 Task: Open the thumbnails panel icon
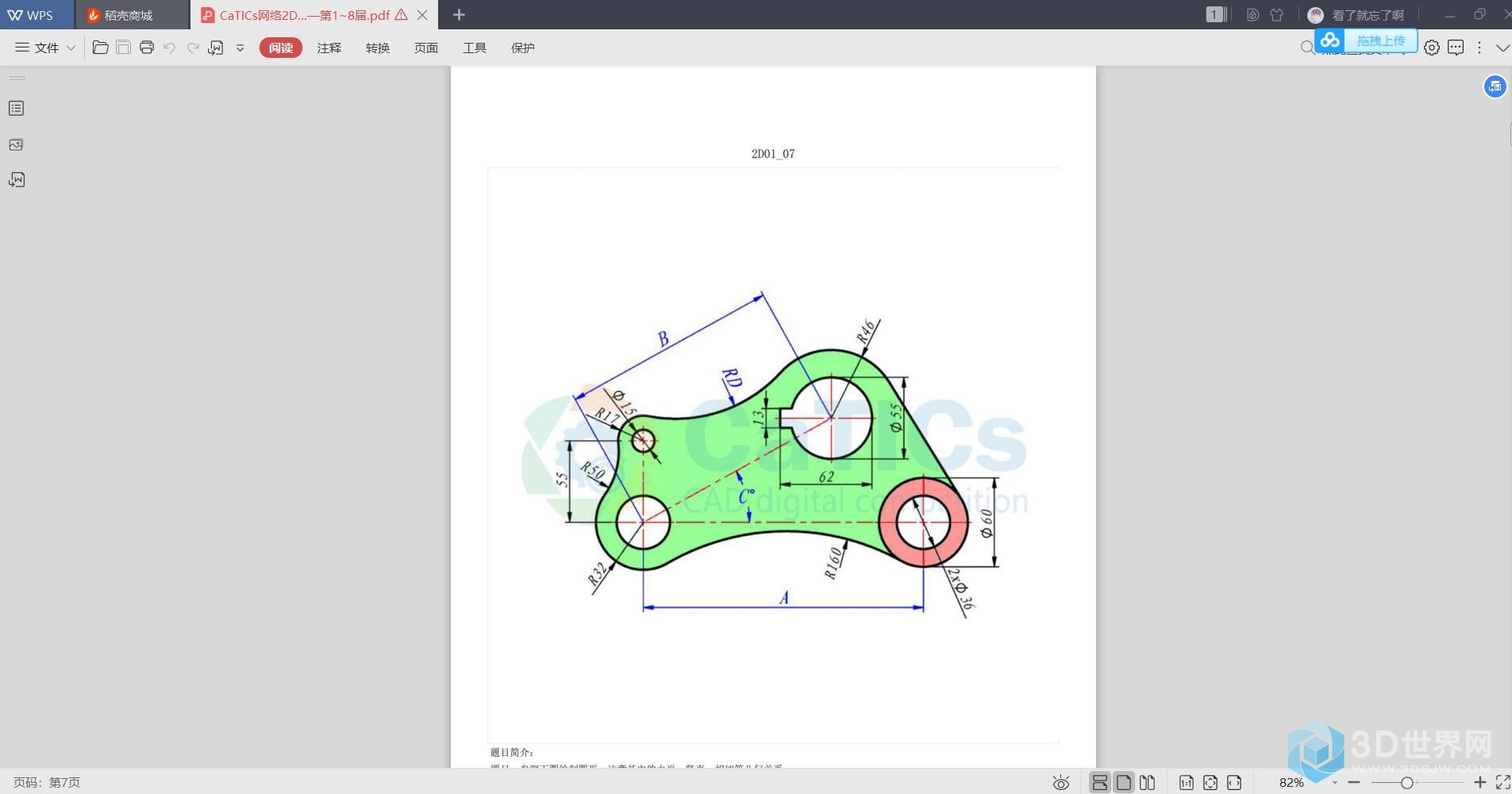[16, 144]
